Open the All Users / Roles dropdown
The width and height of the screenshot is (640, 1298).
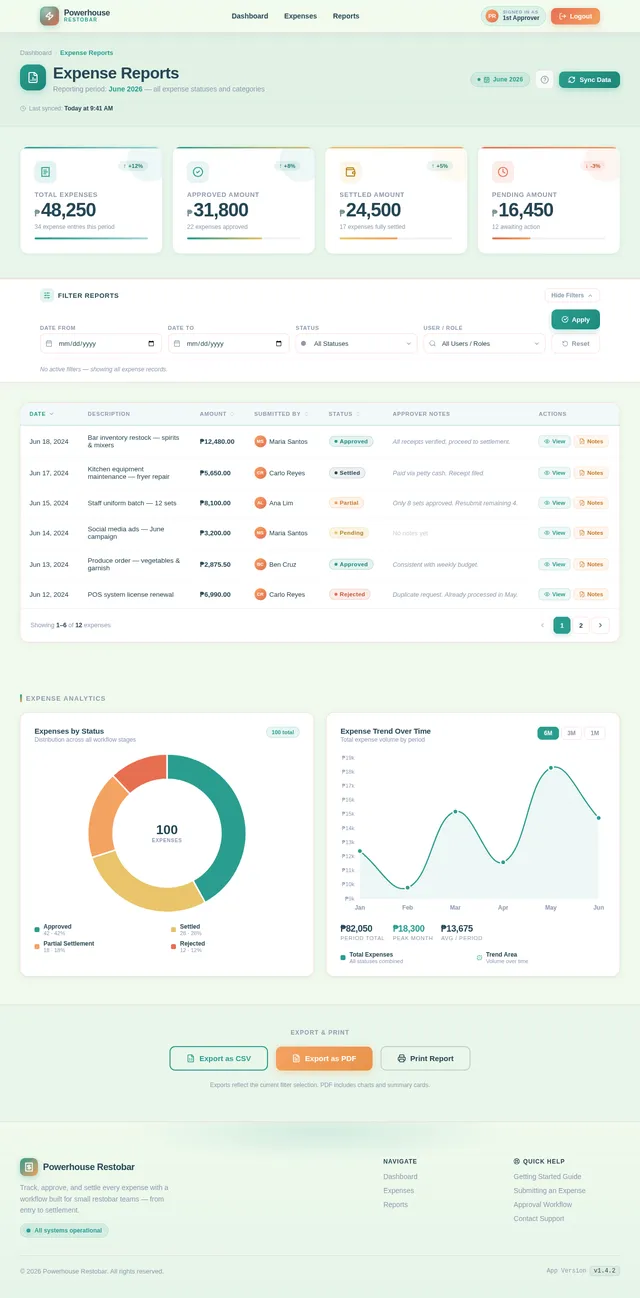(x=484, y=343)
